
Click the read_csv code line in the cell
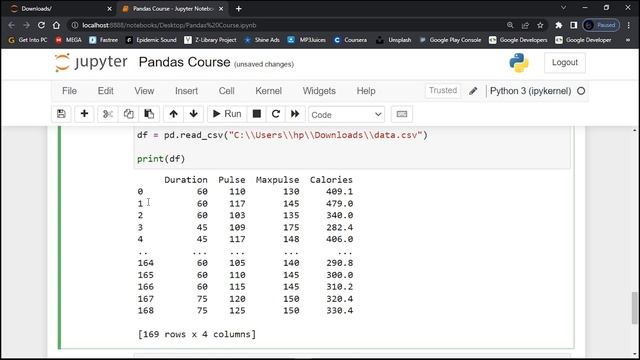tap(282, 135)
